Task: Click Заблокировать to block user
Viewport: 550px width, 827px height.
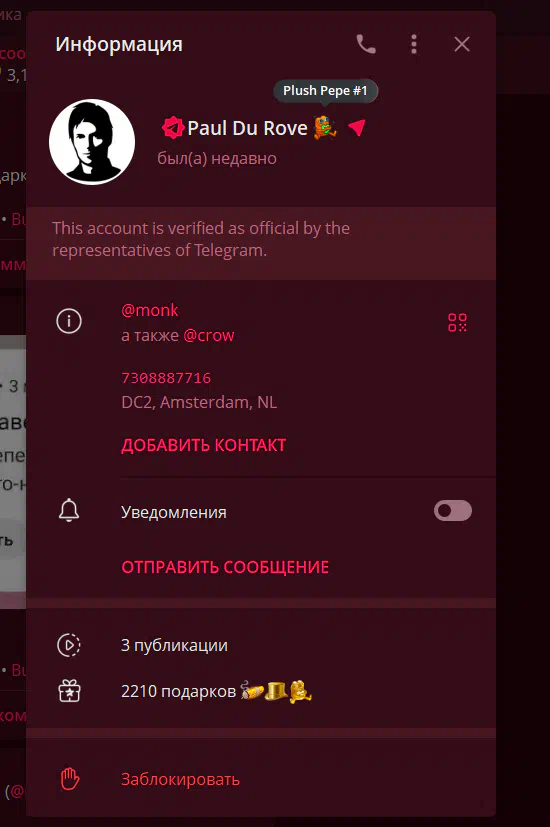Action: [x=180, y=779]
